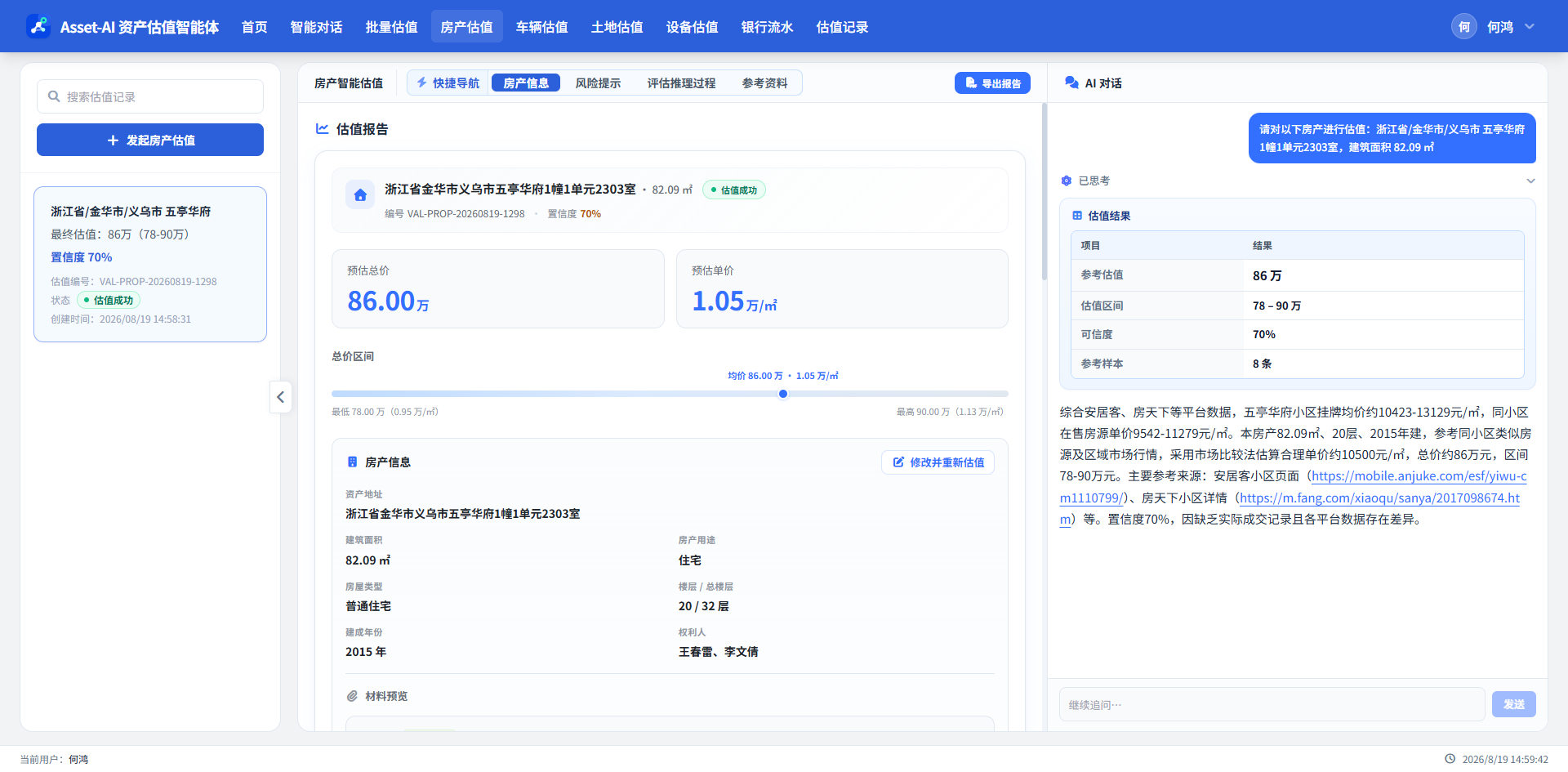Screen dimensions: 1568x772
Task: Switch to 参考资料 tab
Action: (x=764, y=83)
